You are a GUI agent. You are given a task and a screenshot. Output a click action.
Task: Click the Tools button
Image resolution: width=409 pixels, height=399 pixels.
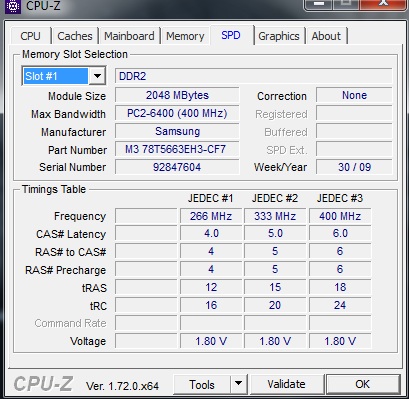pos(202,385)
